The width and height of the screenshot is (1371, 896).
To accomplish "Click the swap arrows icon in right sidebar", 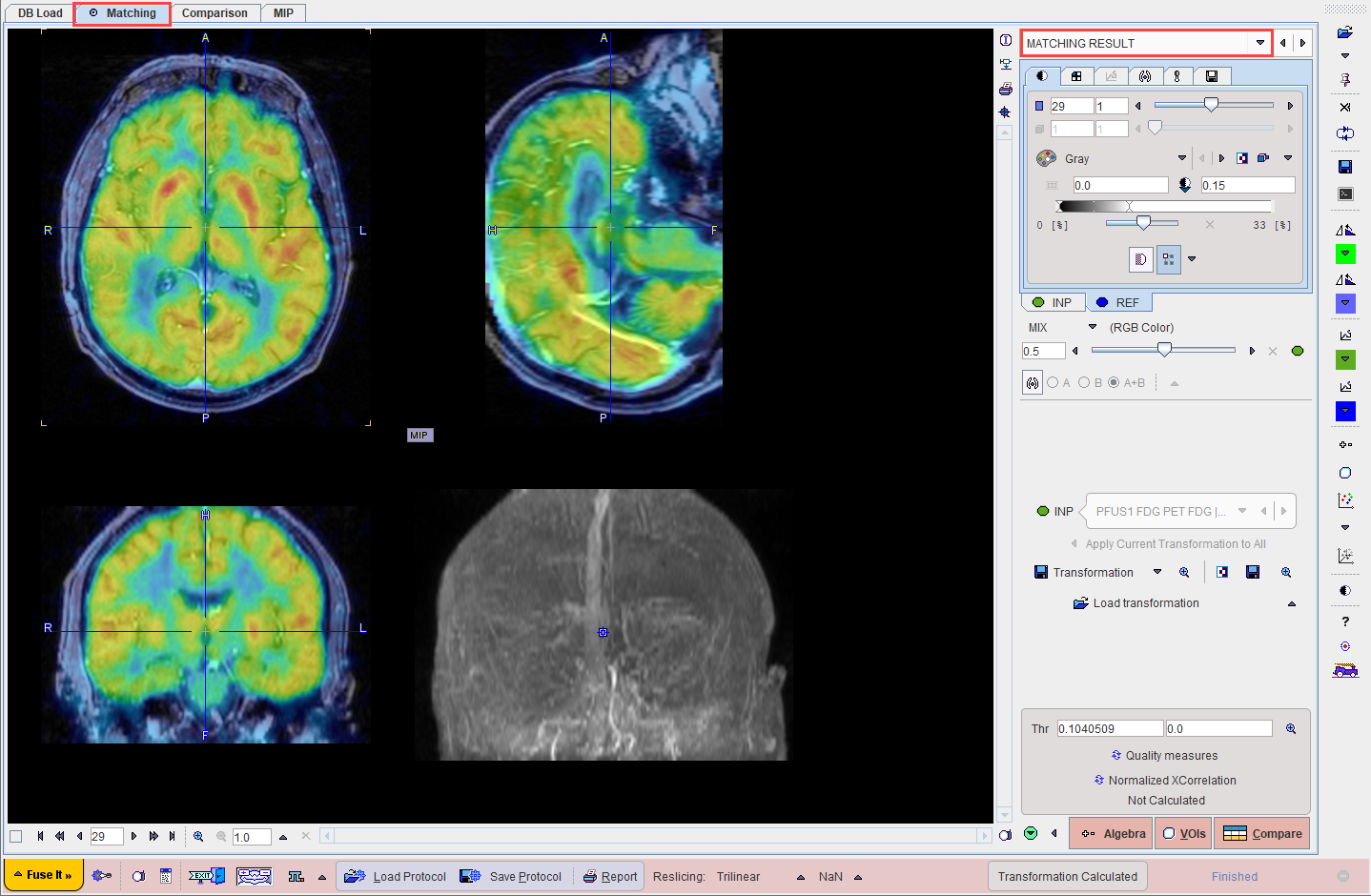I will click(x=1345, y=133).
